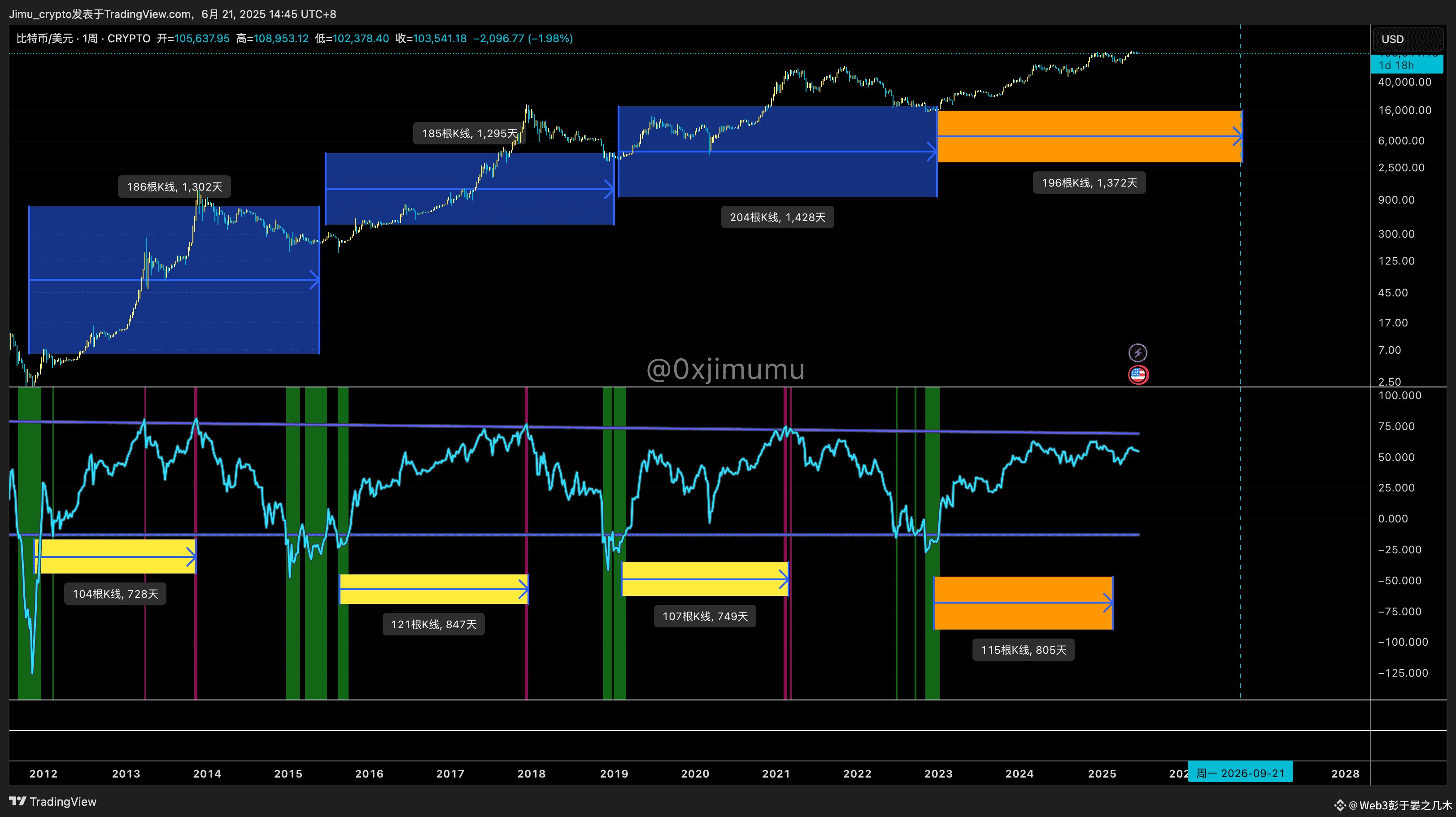
Task: Click the 2021 year label on time axis
Action: coord(776,774)
